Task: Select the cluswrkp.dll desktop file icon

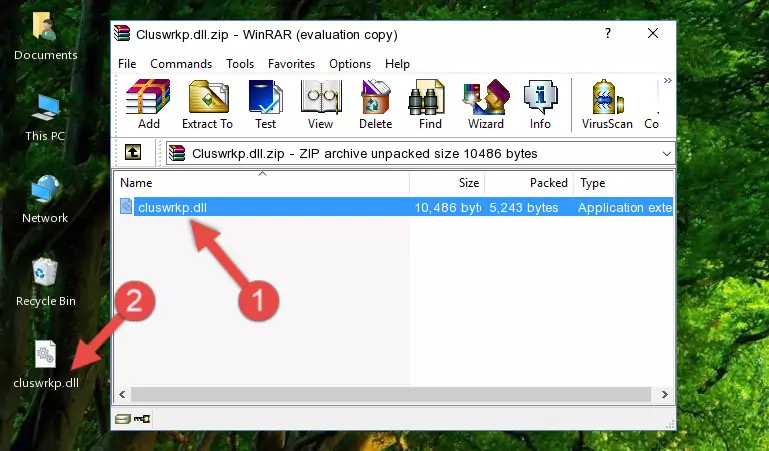Action: click(46, 365)
